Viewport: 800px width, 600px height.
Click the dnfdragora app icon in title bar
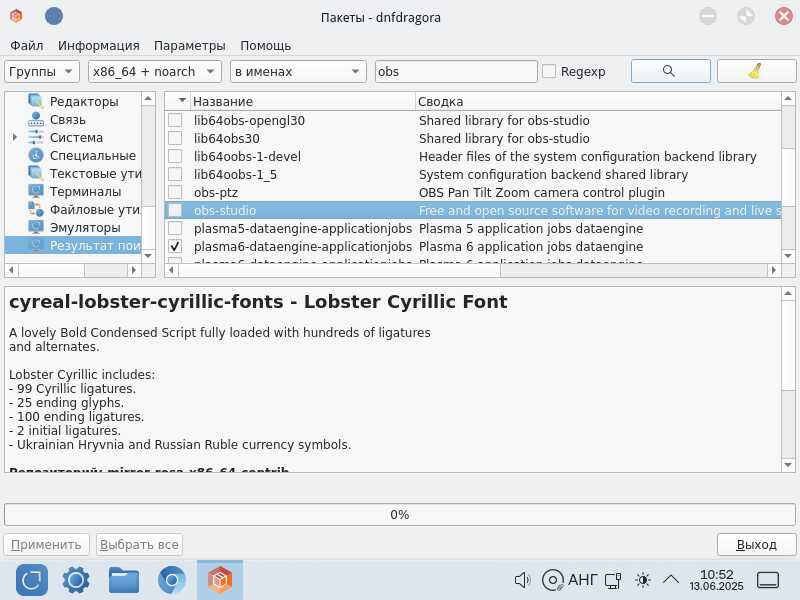click(17, 16)
